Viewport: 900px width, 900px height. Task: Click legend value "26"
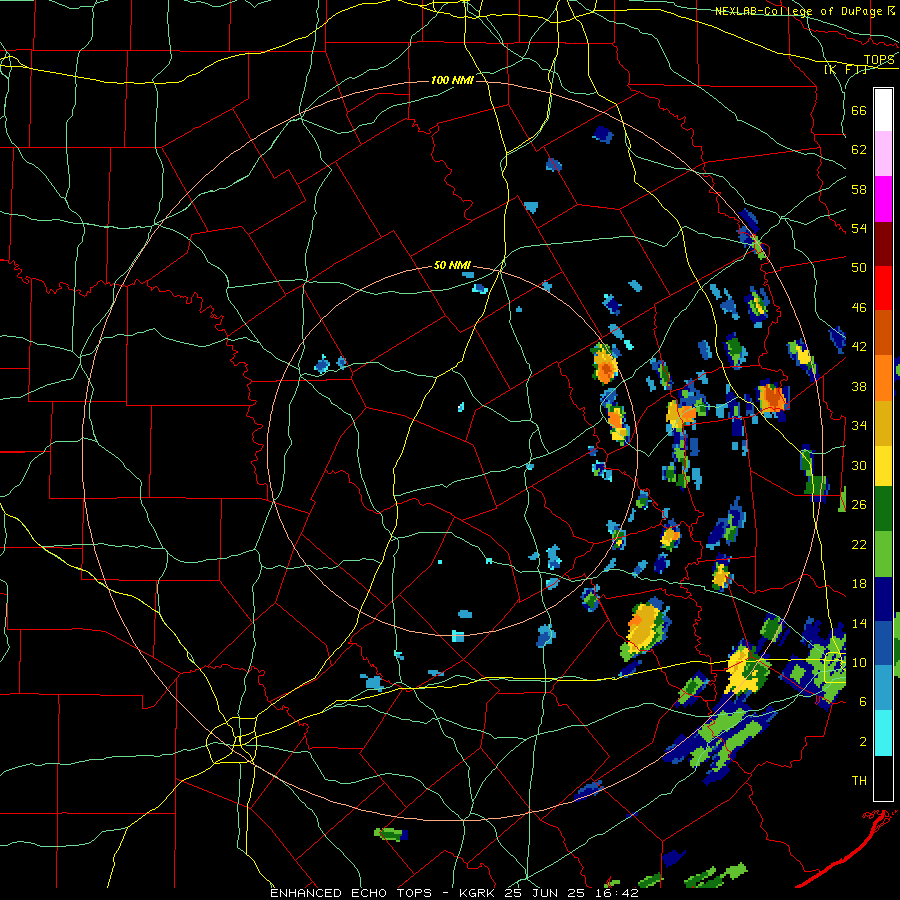(859, 505)
